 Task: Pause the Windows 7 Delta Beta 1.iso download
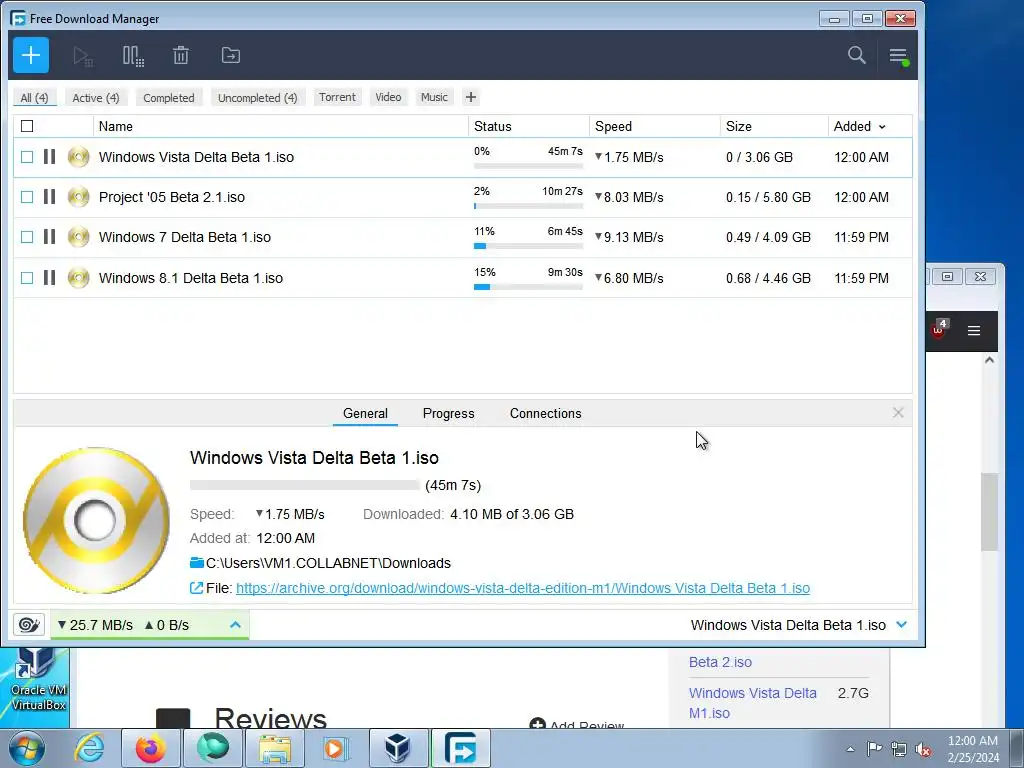click(x=50, y=237)
